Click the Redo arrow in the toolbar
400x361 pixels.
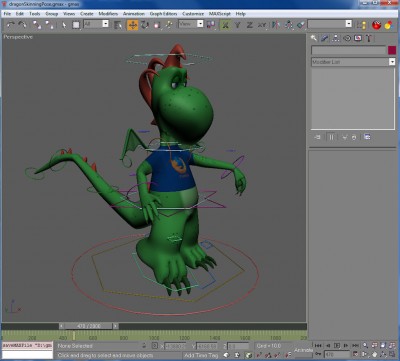(22, 25)
